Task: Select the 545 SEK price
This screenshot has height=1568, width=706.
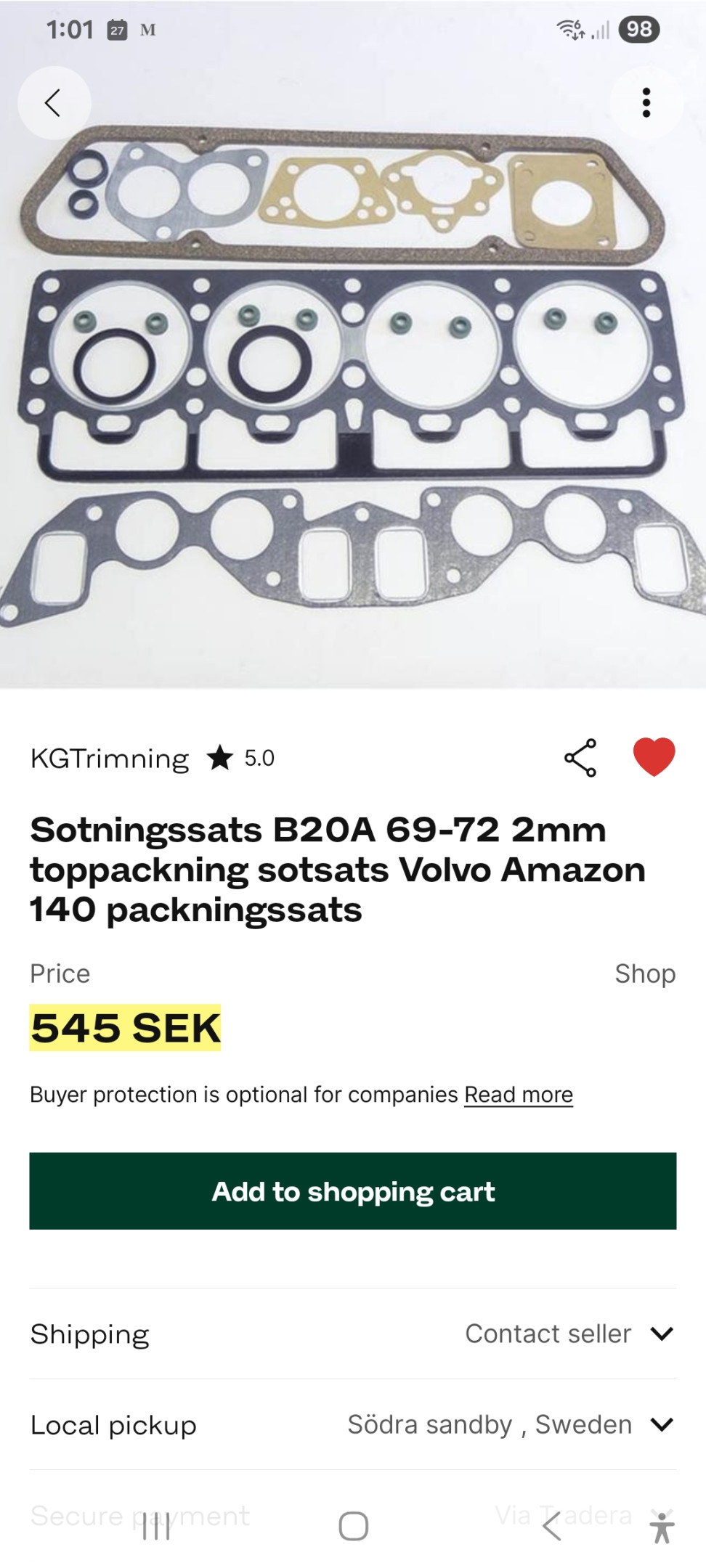Action: (x=125, y=1028)
